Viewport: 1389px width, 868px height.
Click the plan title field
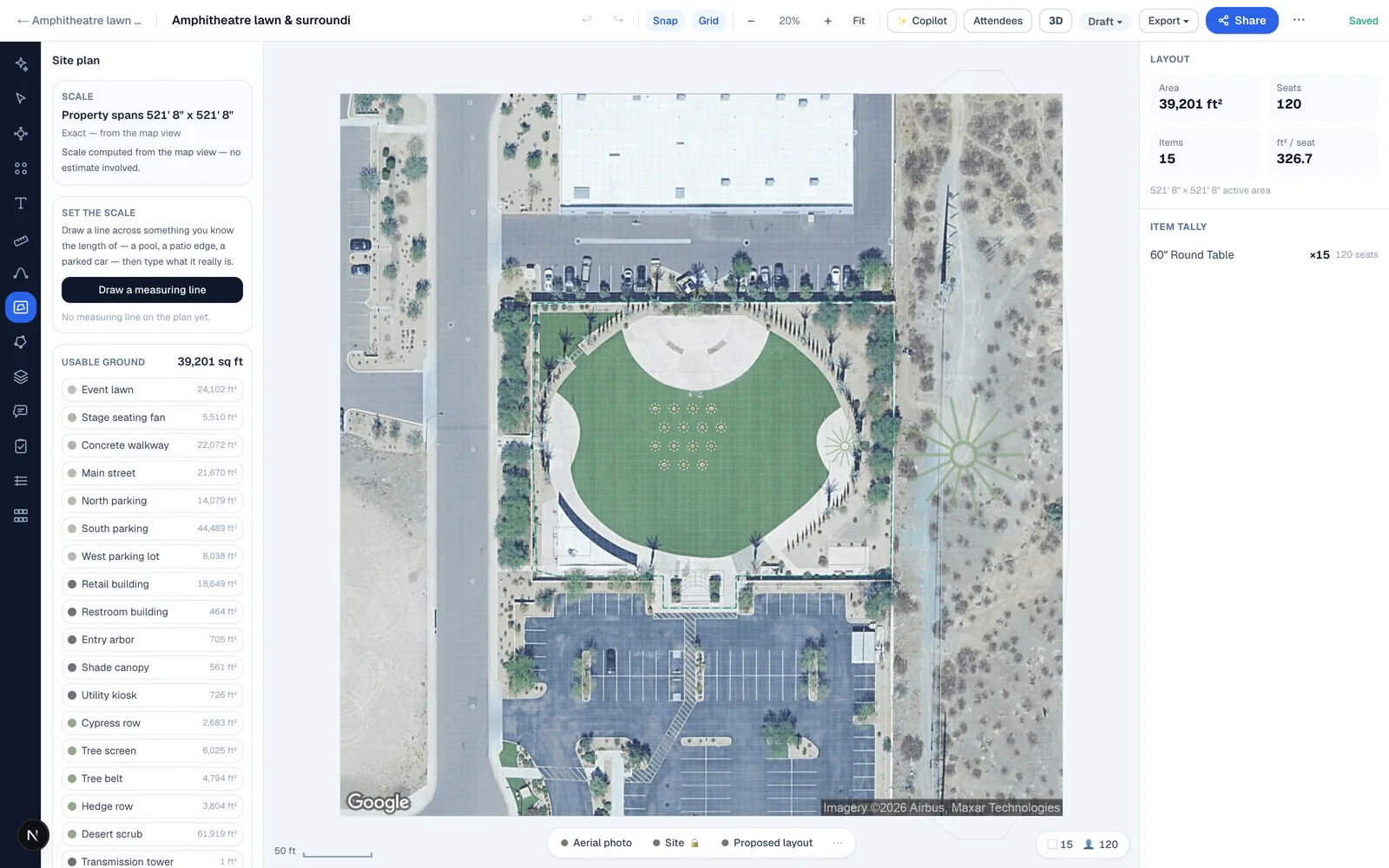(261, 20)
